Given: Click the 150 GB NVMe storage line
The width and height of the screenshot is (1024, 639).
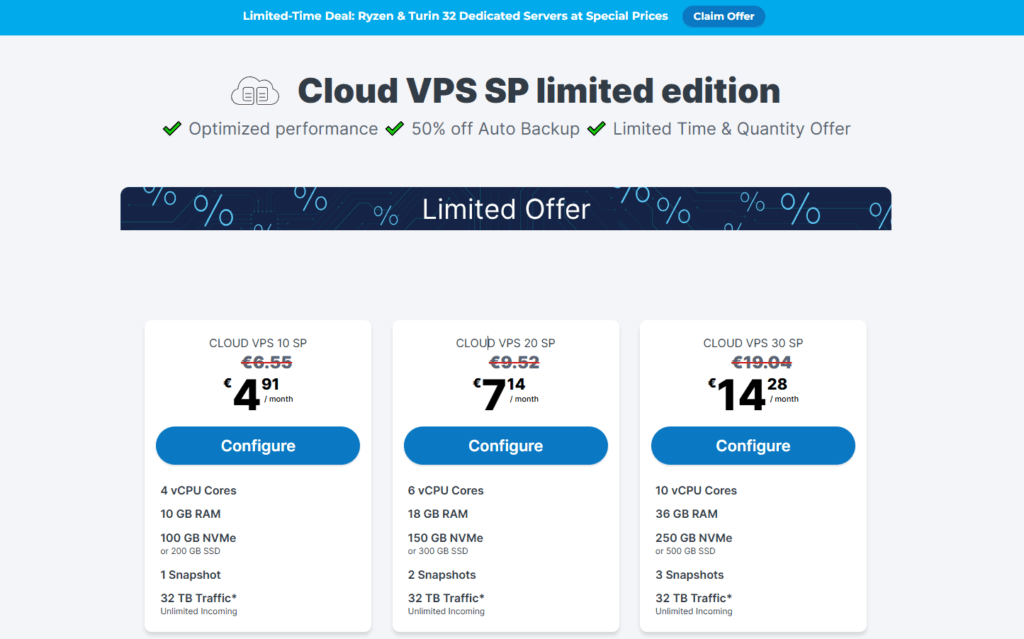Looking at the screenshot, I should 445,538.
